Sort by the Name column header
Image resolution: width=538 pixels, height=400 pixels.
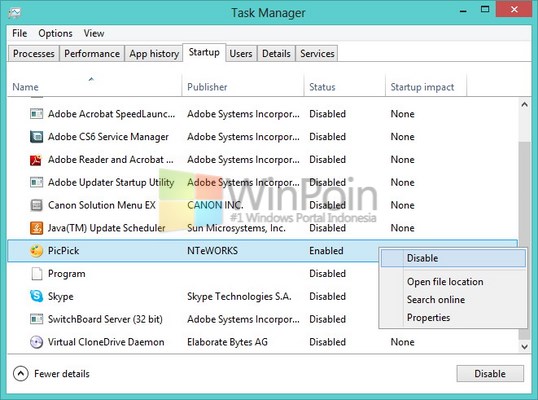coord(95,85)
